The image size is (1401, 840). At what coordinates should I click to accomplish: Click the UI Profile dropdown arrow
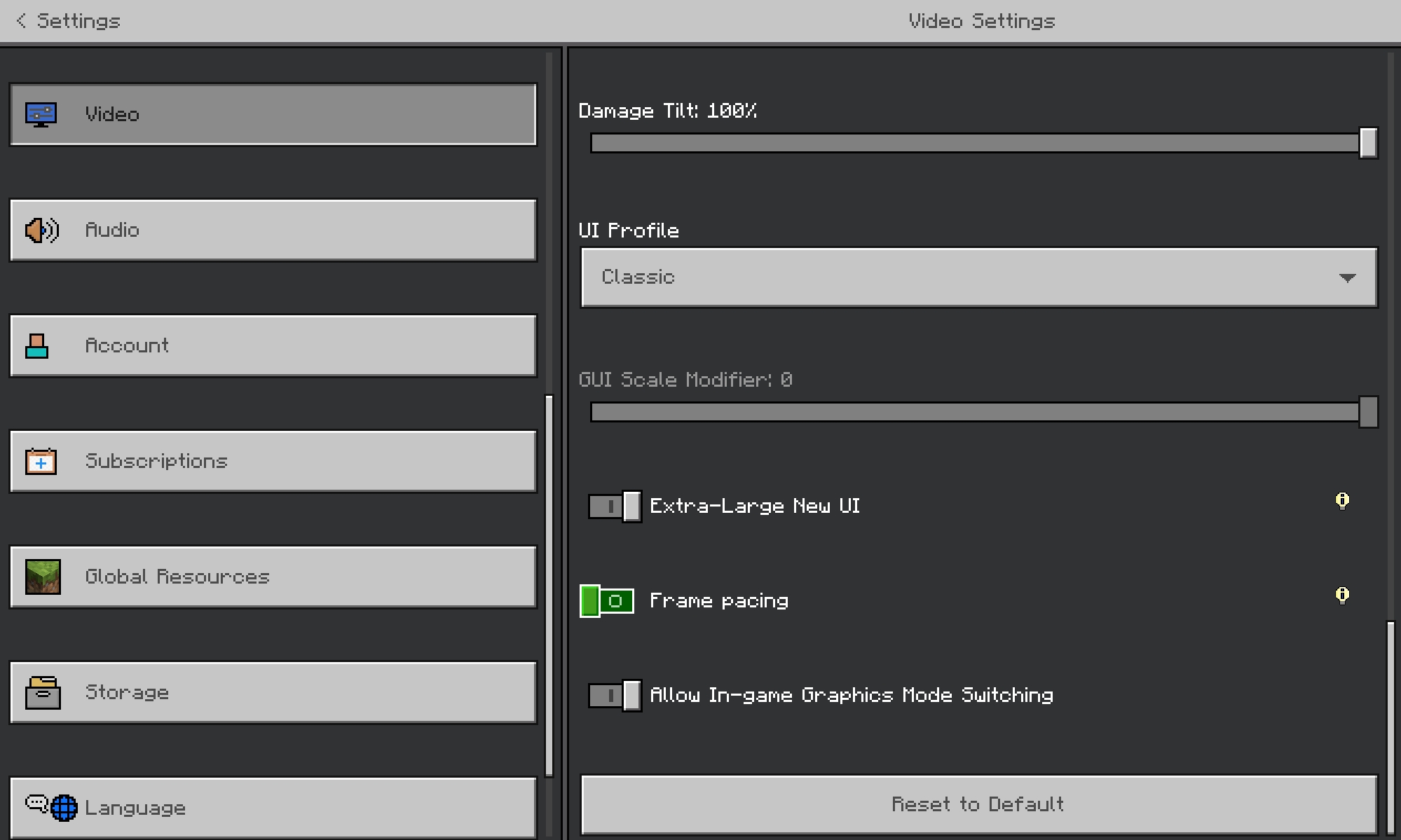1346,278
